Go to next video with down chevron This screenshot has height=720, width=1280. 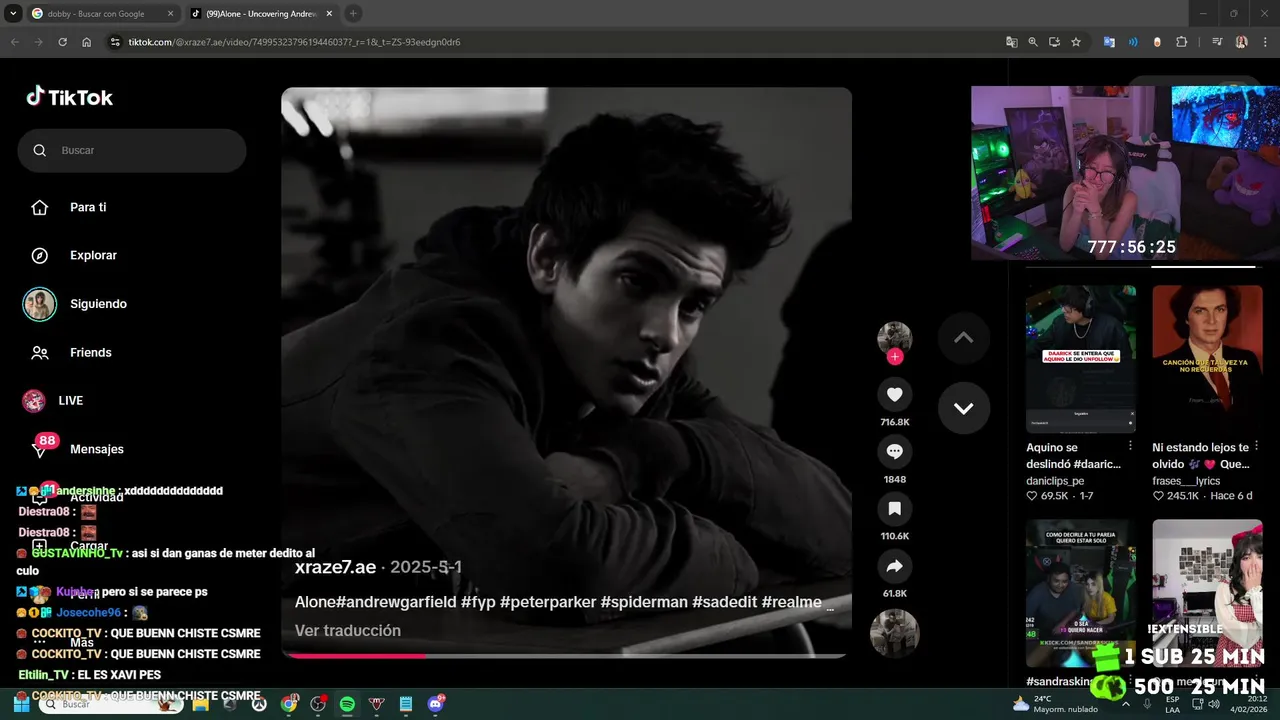pyautogui.click(x=964, y=408)
